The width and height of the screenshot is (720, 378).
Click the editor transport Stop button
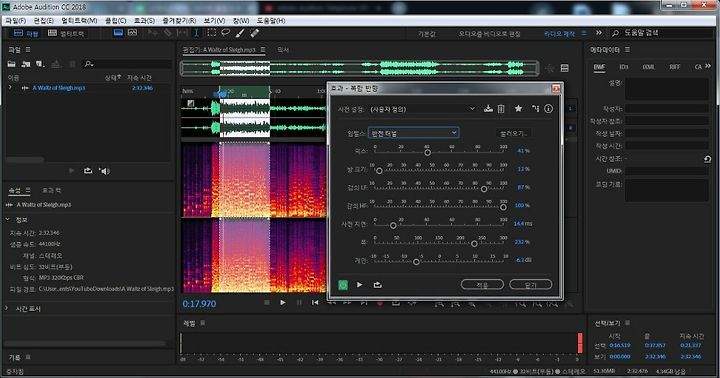266,303
